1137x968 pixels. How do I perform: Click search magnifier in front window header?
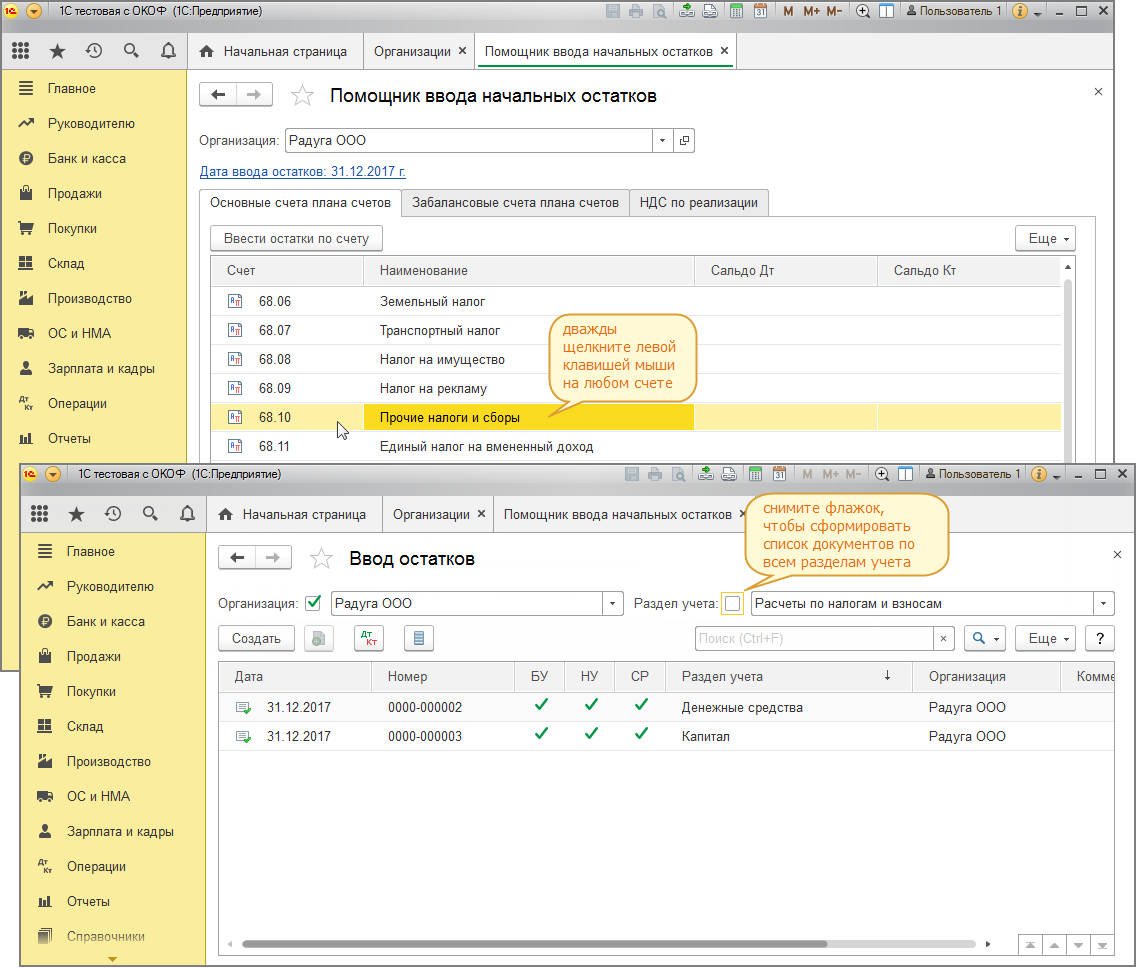150,514
